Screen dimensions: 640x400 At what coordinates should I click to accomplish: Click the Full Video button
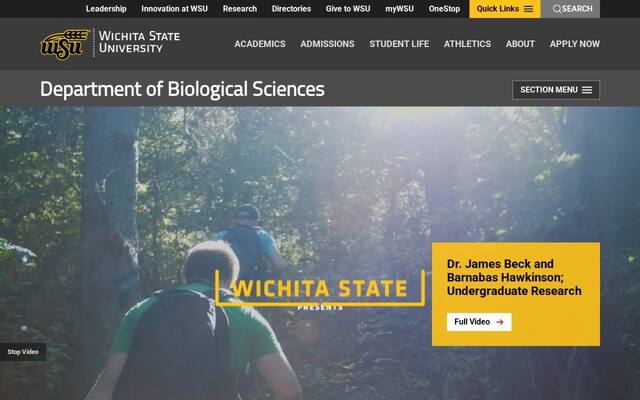[x=479, y=322]
